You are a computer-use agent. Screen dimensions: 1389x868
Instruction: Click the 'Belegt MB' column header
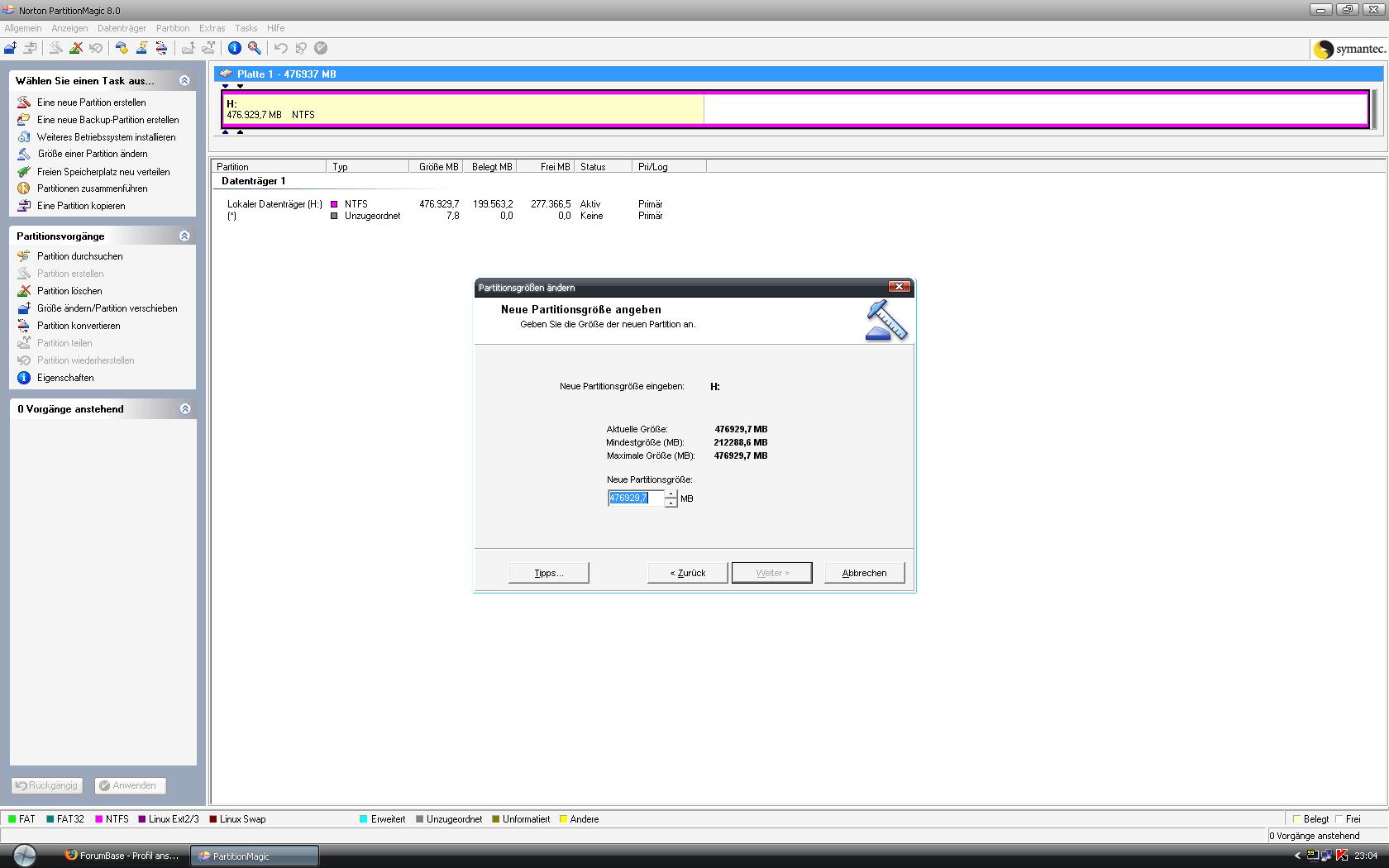click(x=489, y=167)
